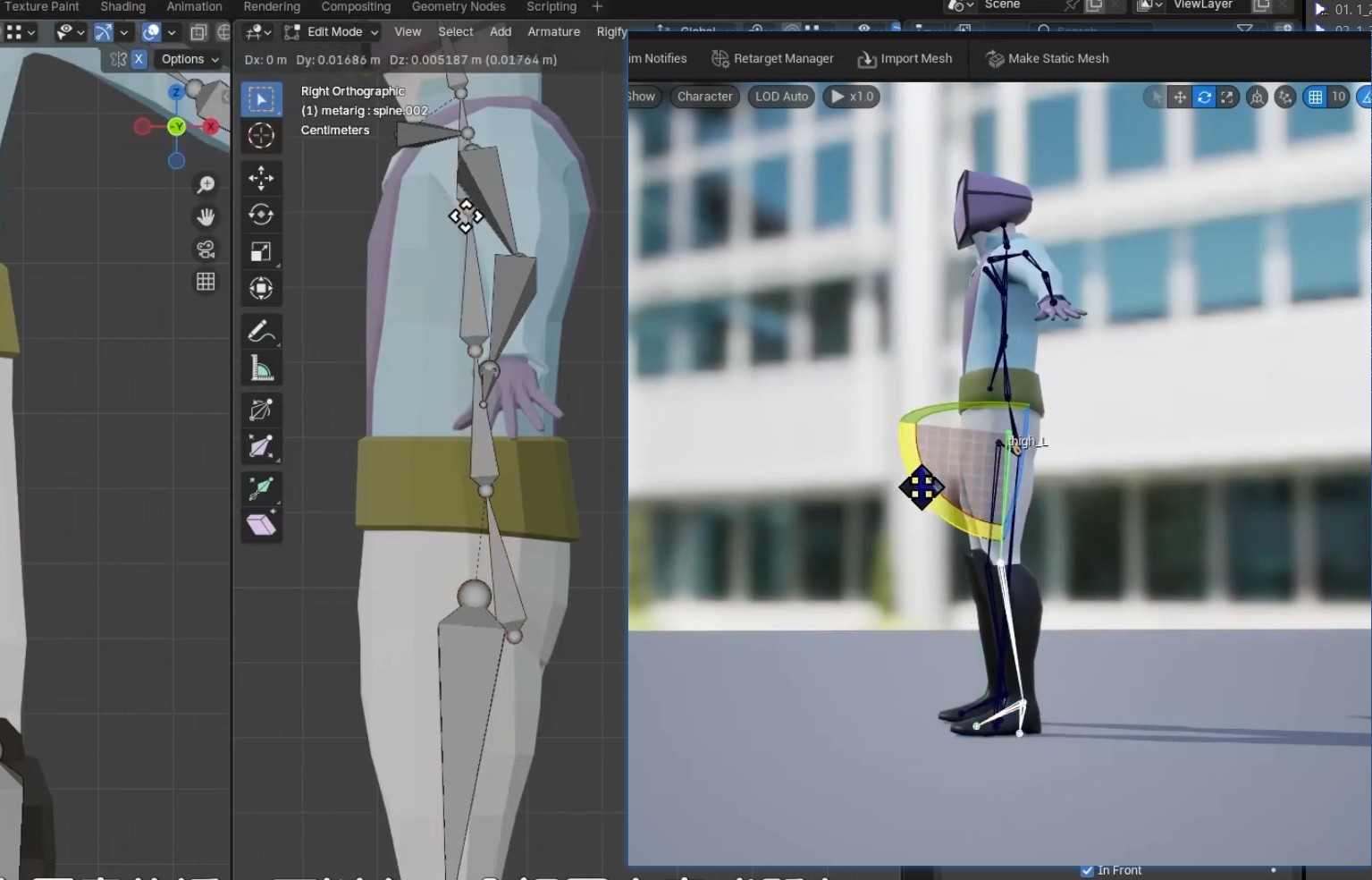Activate the 3D Cursor tool

261,135
